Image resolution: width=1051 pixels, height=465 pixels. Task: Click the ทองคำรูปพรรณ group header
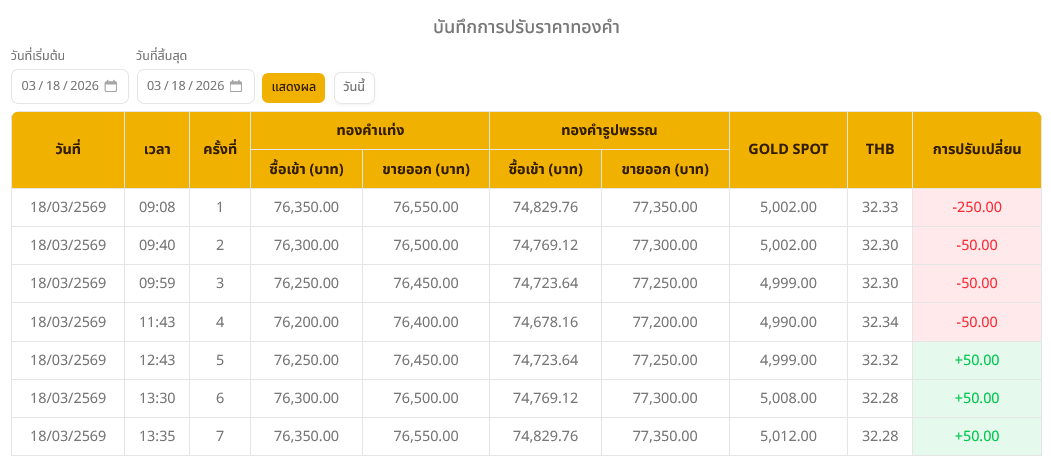[x=609, y=130]
